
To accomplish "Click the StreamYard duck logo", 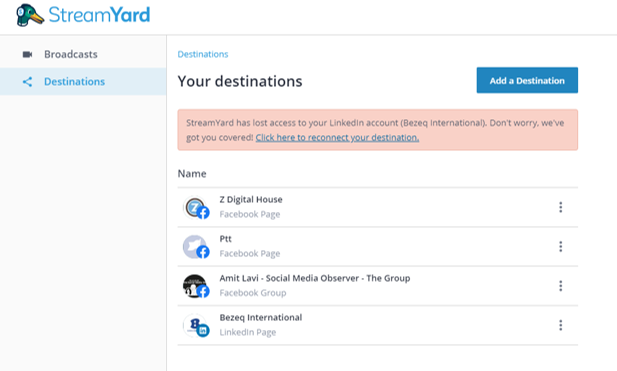I will [x=30, y=15].
